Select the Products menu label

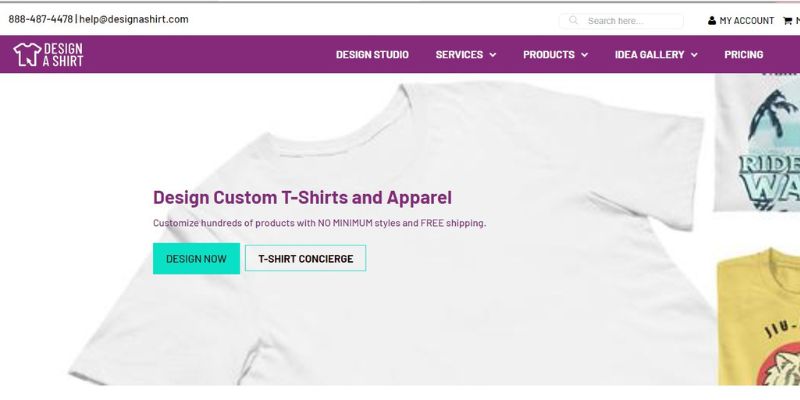tap(548, 55)
